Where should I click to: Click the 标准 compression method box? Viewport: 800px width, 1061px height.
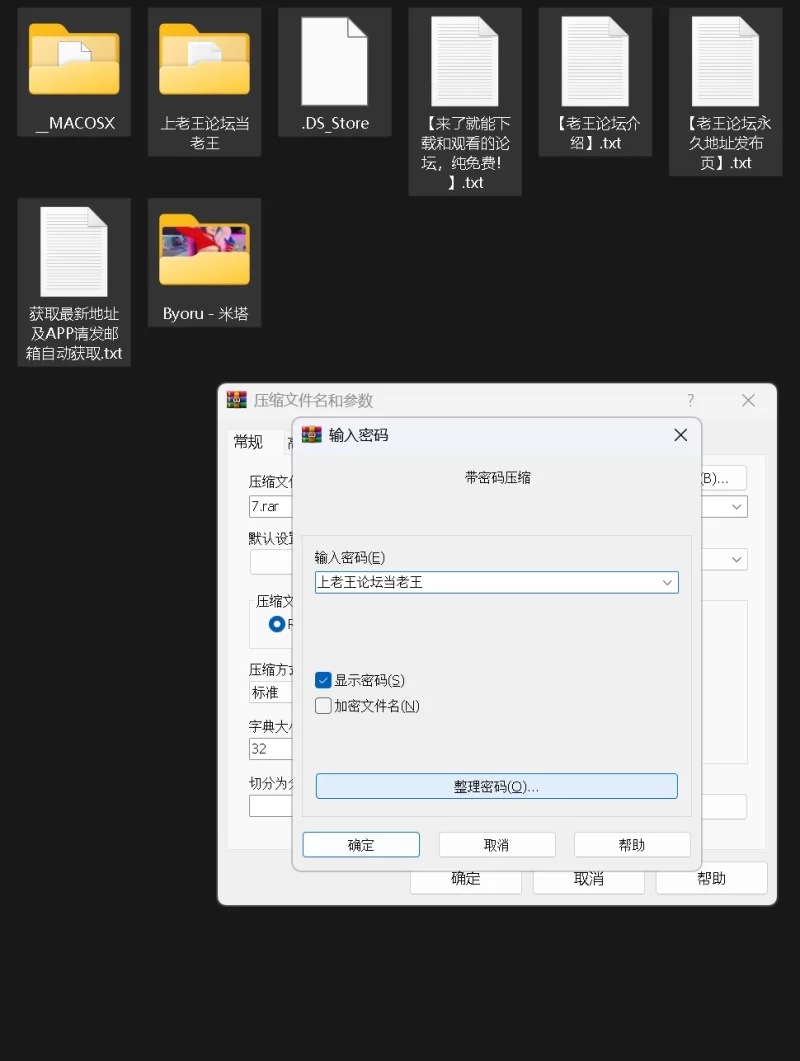coord(271,692)
